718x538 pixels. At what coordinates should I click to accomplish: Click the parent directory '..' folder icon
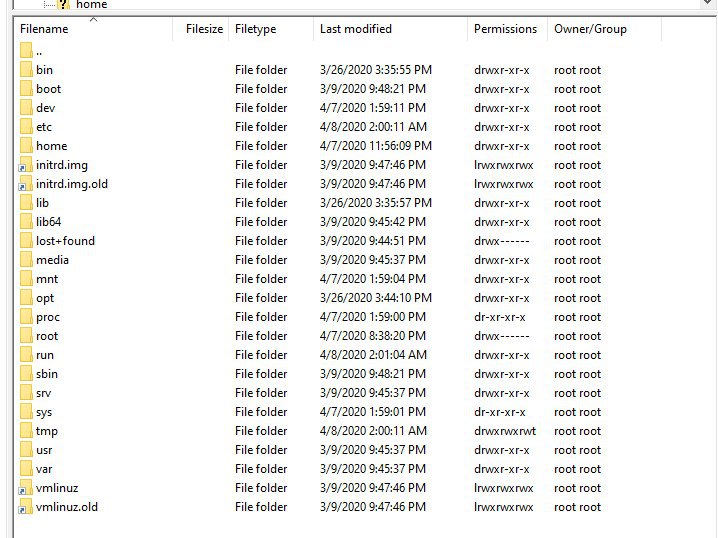click(x=26, y=51)
